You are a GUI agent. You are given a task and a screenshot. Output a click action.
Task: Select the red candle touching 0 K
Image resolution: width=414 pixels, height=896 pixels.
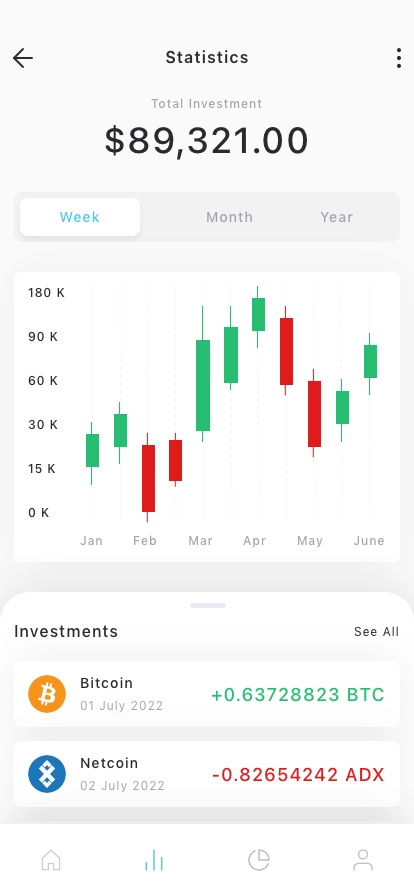[148, 478]
